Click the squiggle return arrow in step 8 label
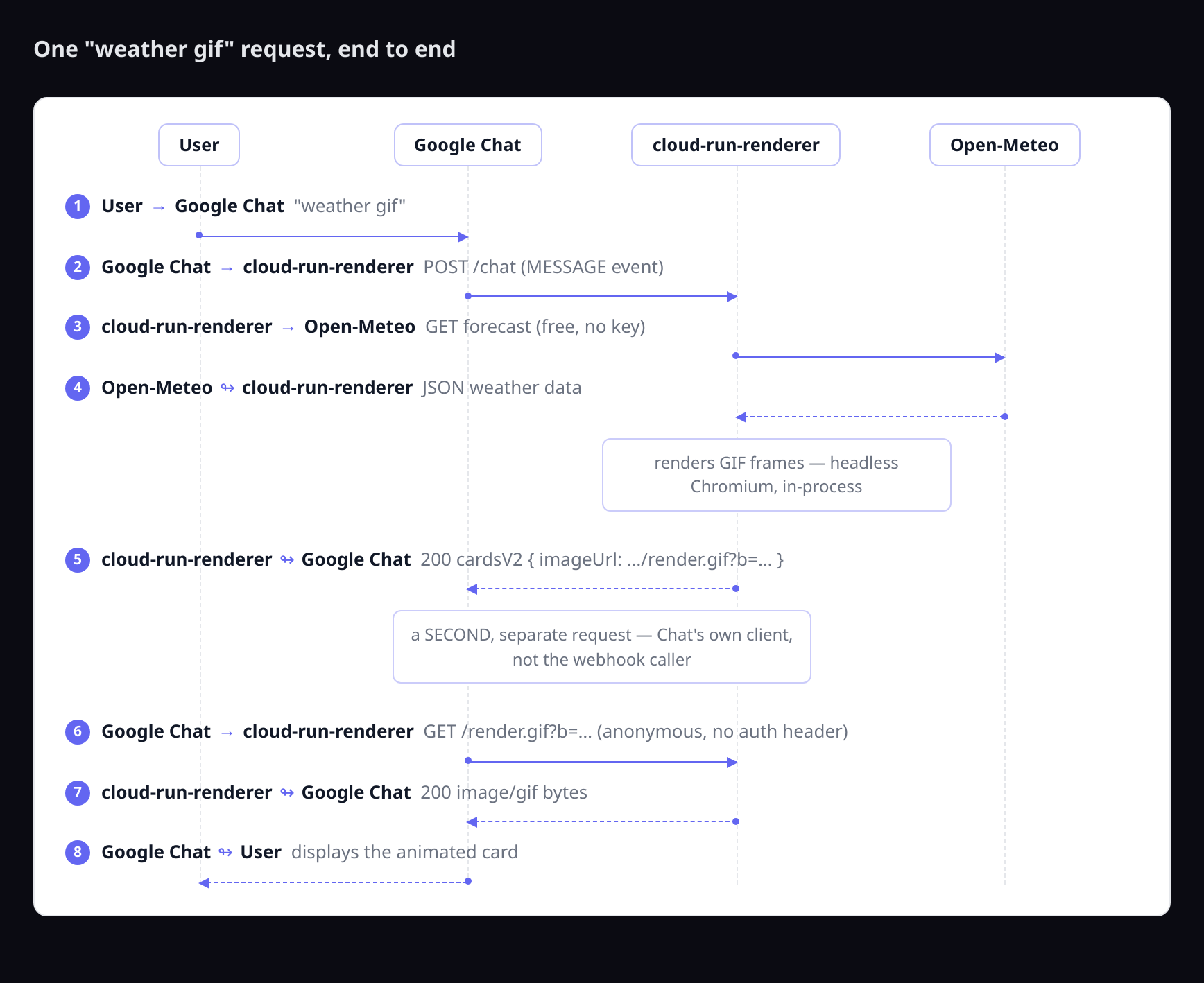1204x983 pixels. pyautogui.click(x=225, y=853)
